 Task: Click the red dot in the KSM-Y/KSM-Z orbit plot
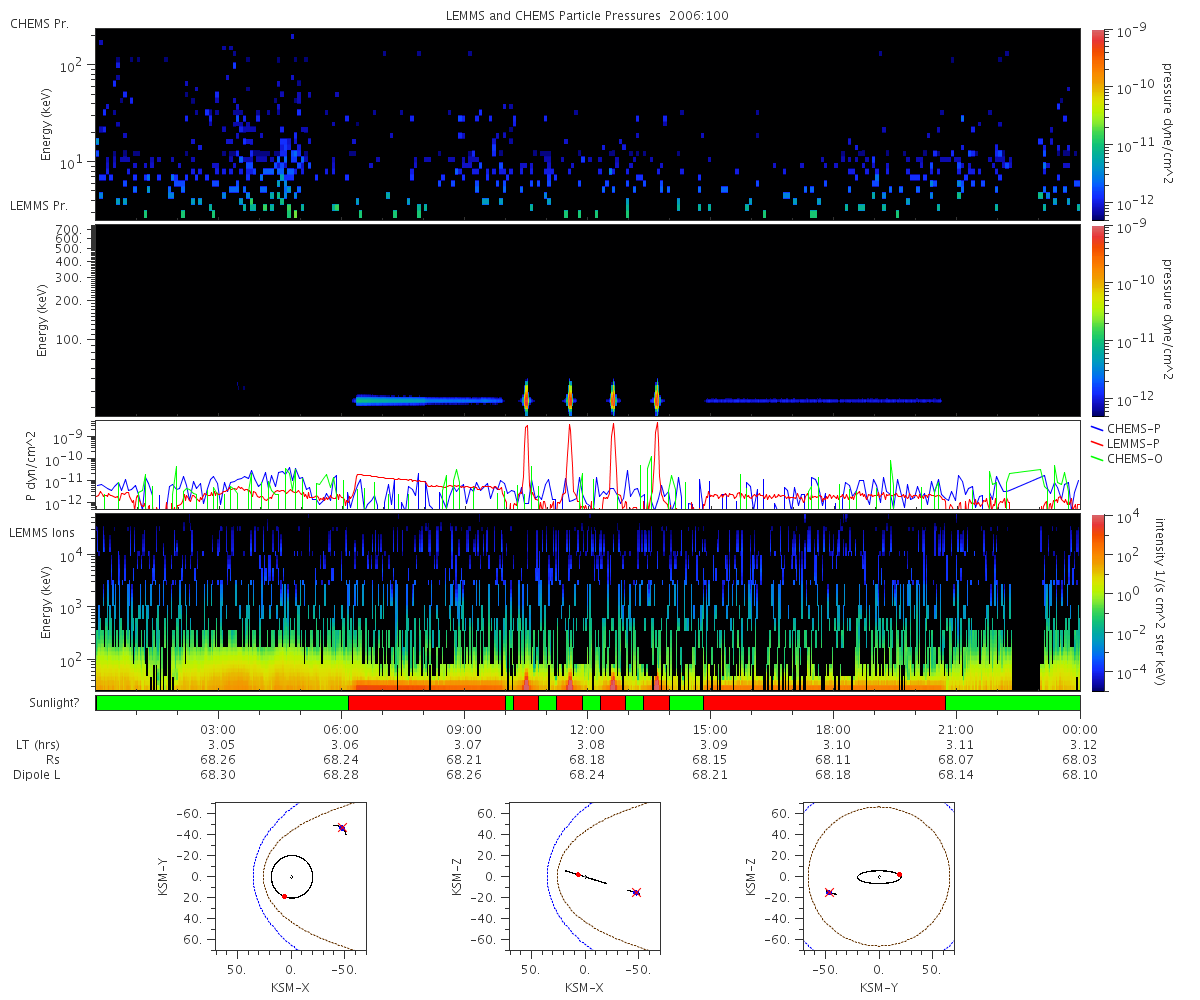click(x=899, y=874)
